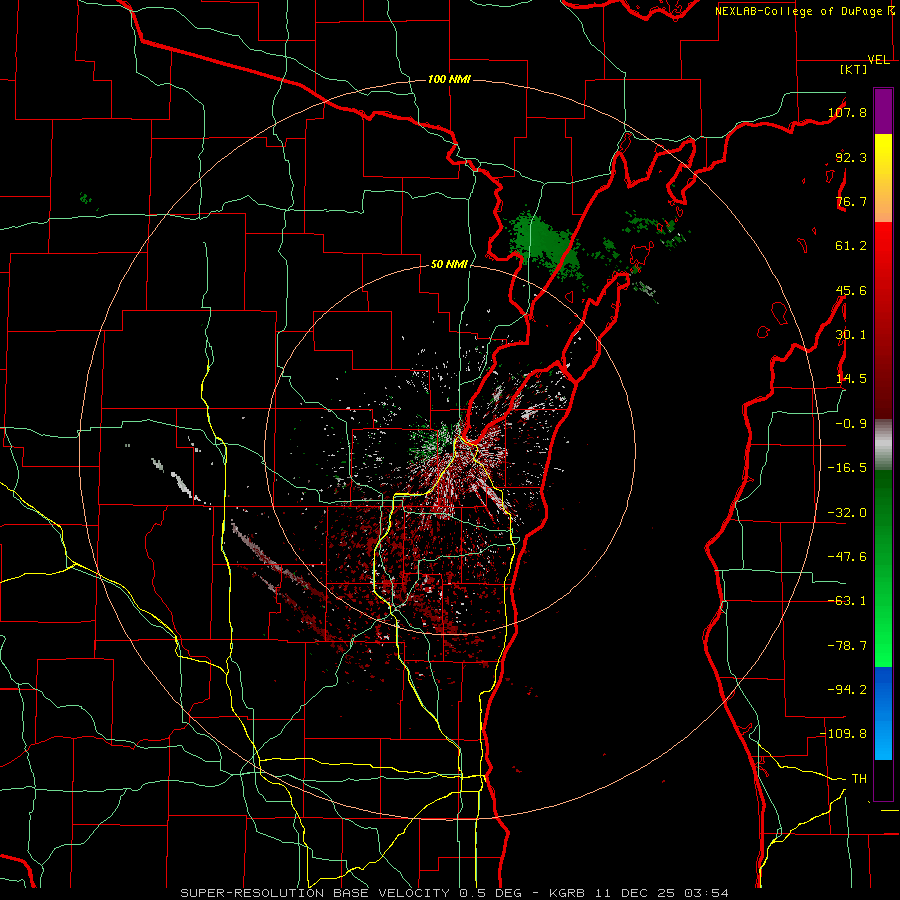Screen dimensions: 900x900
Task: Click the purple top segment of color bar
Action: tap(883, 112)
